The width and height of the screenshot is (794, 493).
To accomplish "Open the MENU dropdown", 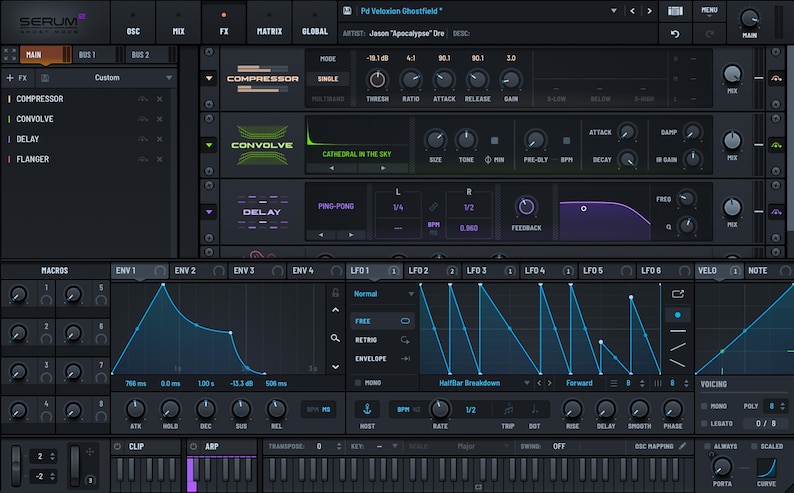I will (709, 11).
